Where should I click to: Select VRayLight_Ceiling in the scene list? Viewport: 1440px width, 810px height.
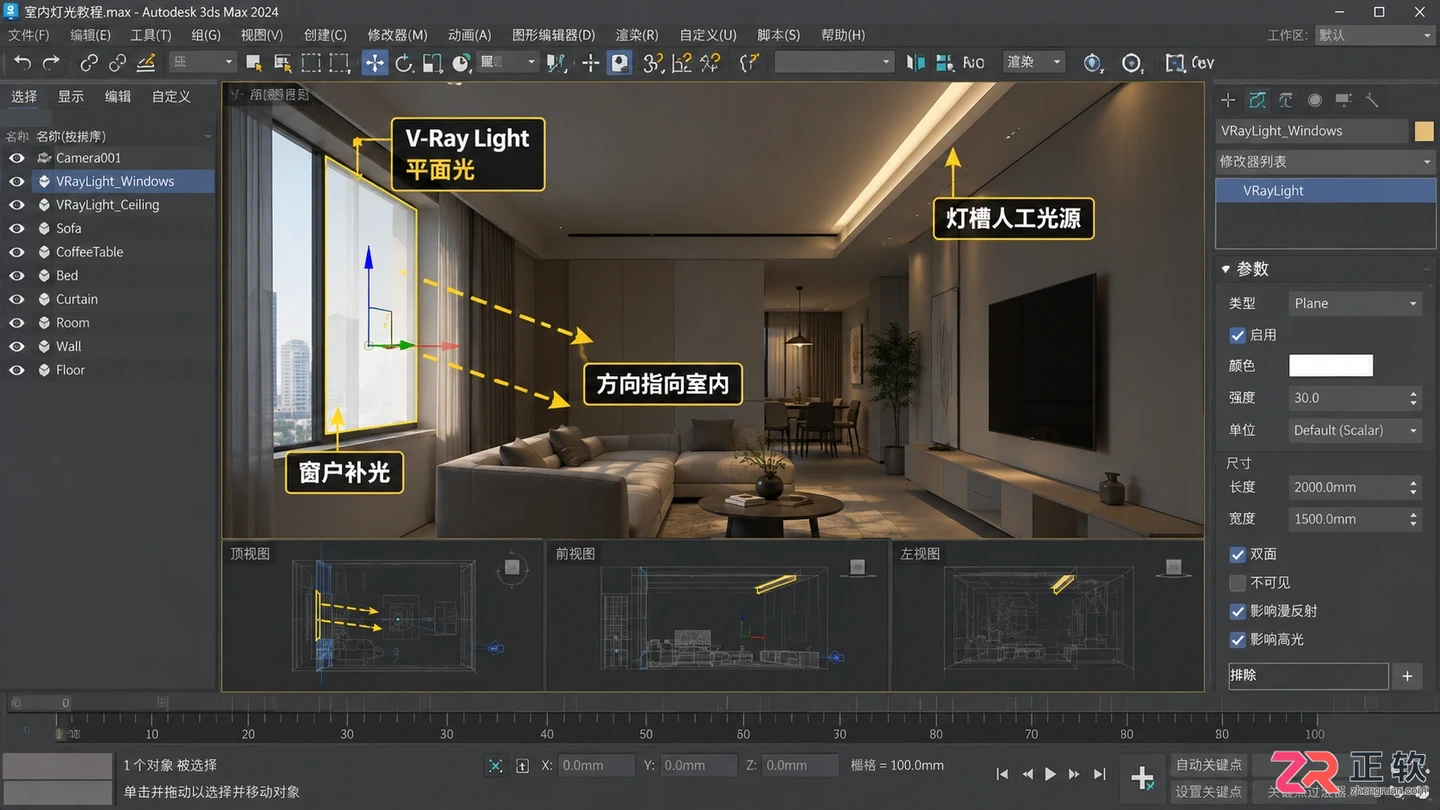pos(108,205)
